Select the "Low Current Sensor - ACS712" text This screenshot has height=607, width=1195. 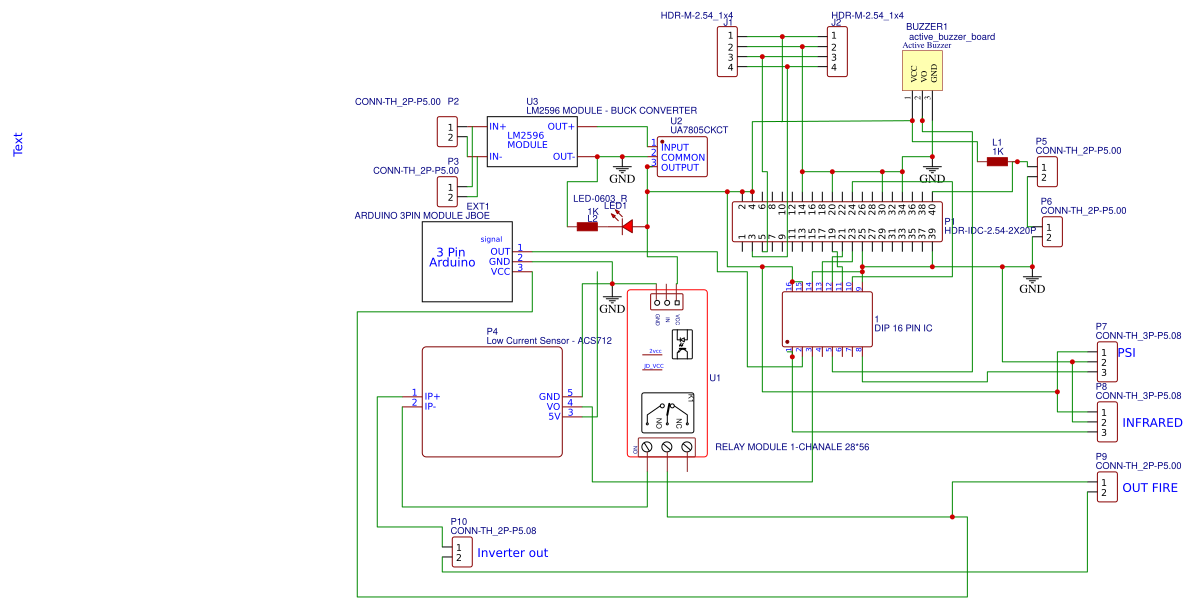pyautogui.click(x=549, y=341)
